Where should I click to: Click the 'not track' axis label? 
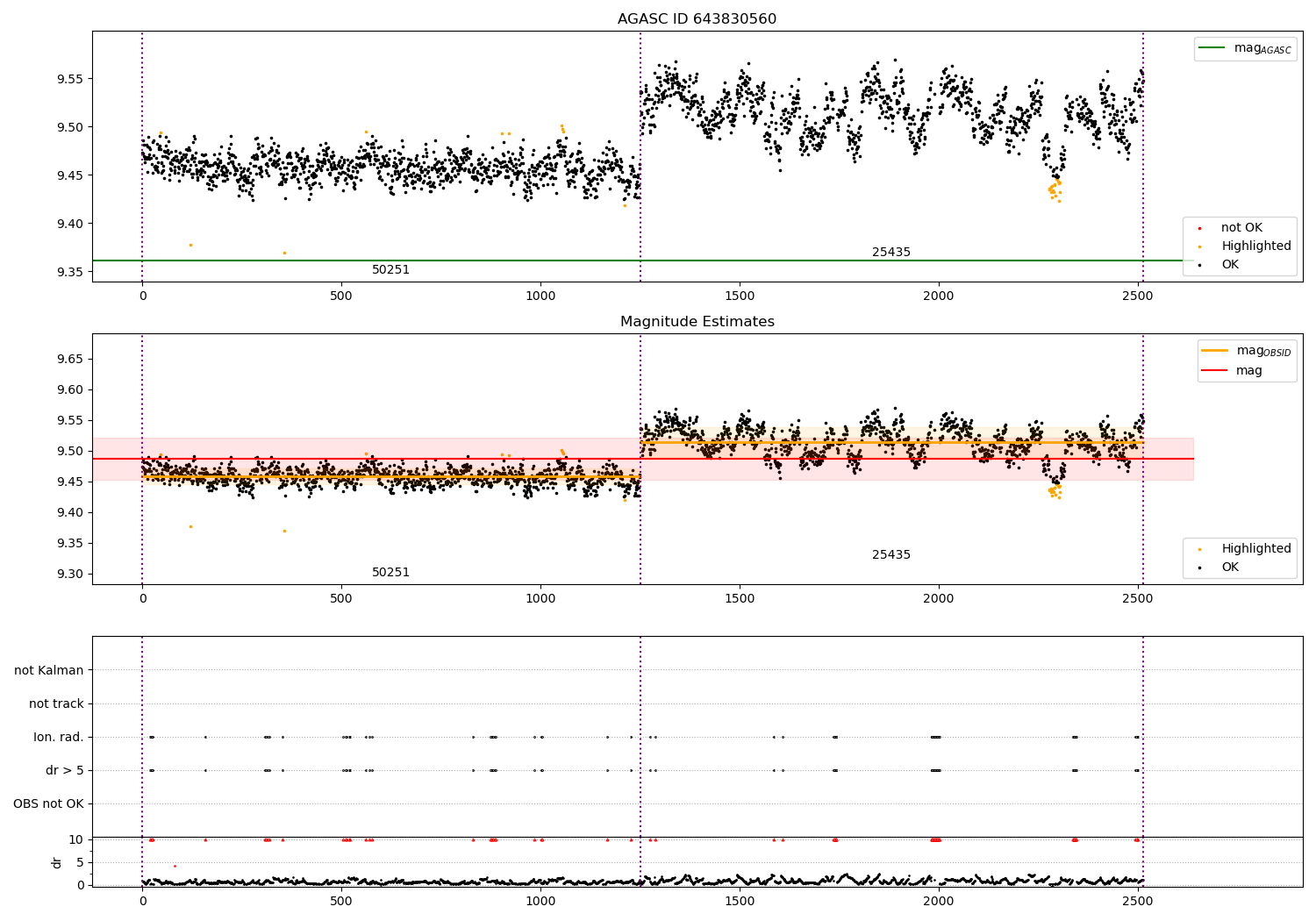tap(56, 704)
